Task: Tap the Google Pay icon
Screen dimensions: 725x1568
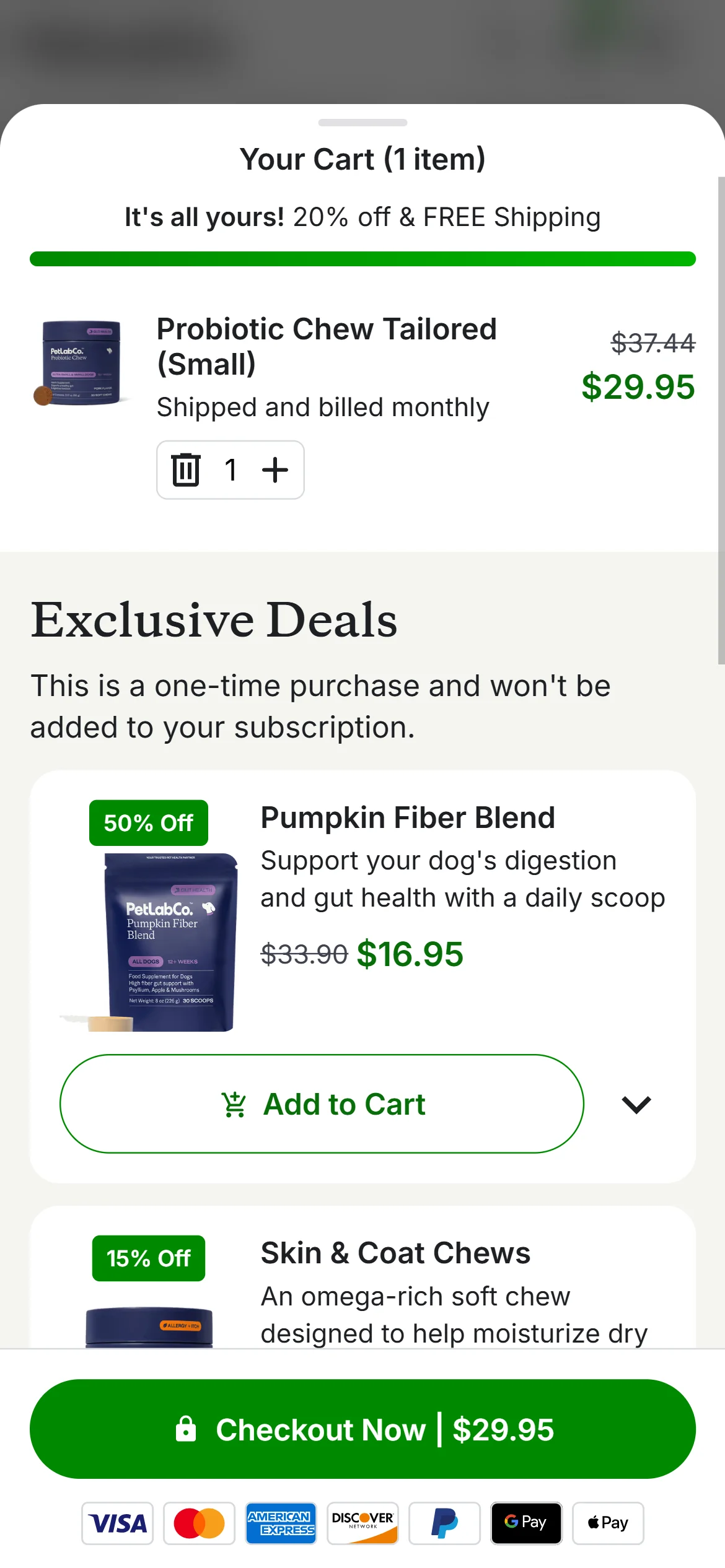Action: tap(526, 1523)
